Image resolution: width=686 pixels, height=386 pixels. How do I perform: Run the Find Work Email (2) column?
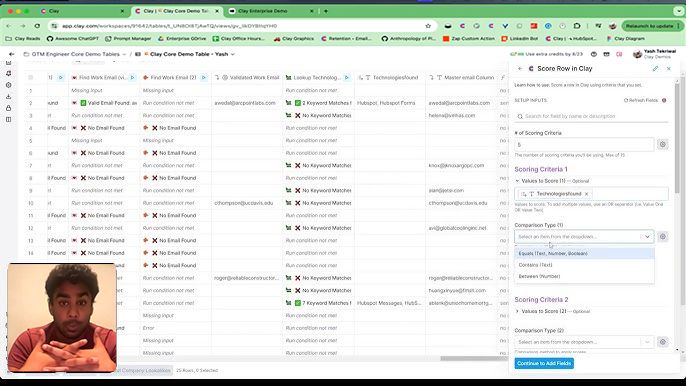pos(203,77)
